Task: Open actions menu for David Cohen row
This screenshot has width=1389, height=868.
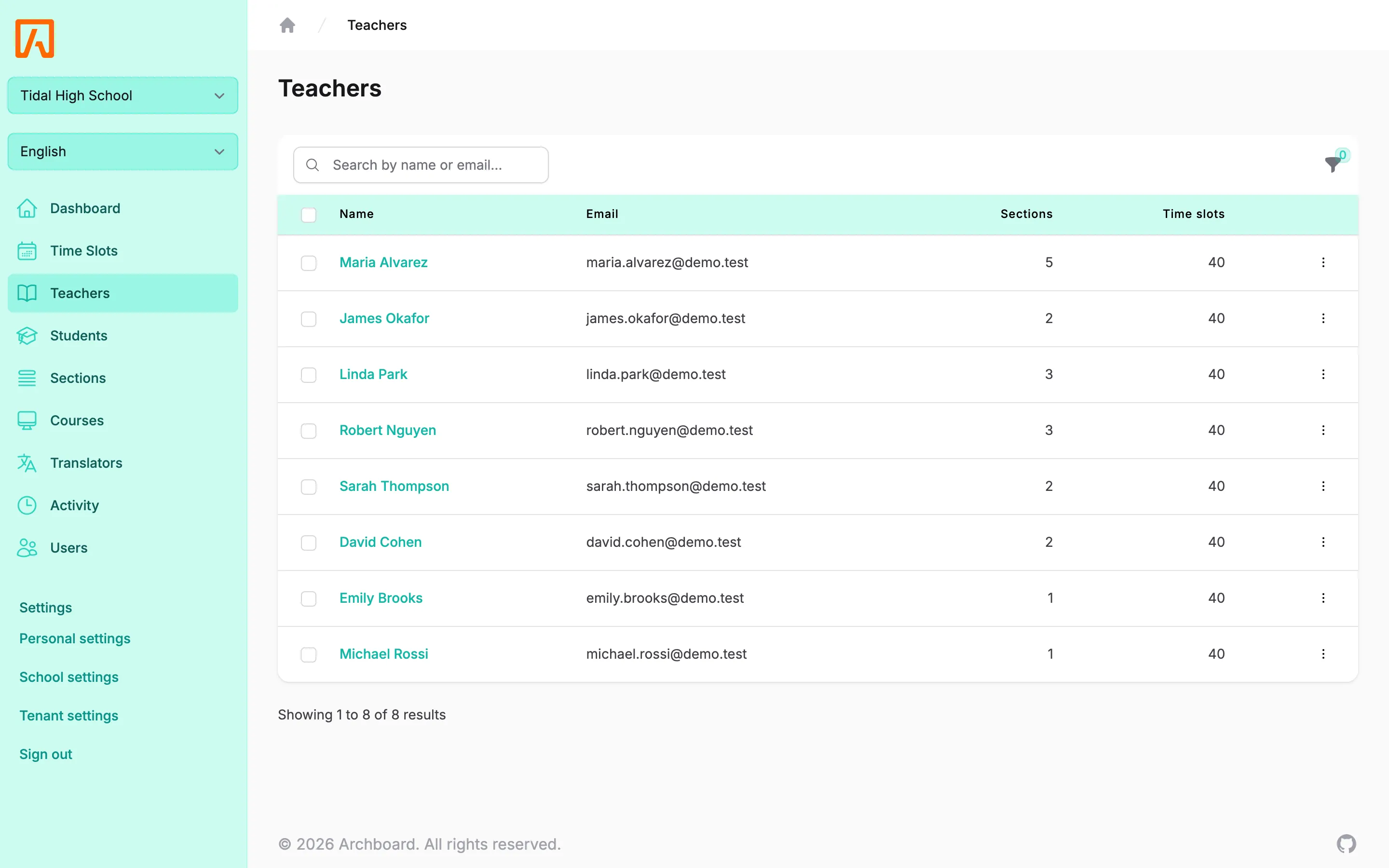Action: pyautogui.click(x=1323, y=542)
